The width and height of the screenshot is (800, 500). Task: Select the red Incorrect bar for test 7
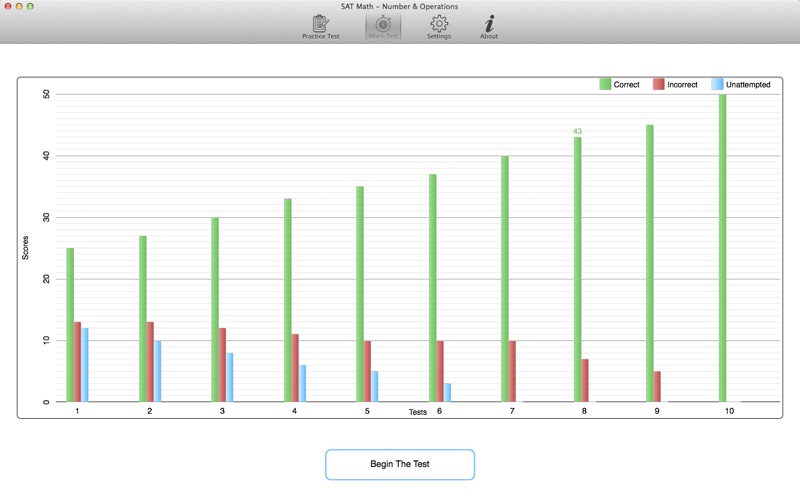[x=512, y=371]
